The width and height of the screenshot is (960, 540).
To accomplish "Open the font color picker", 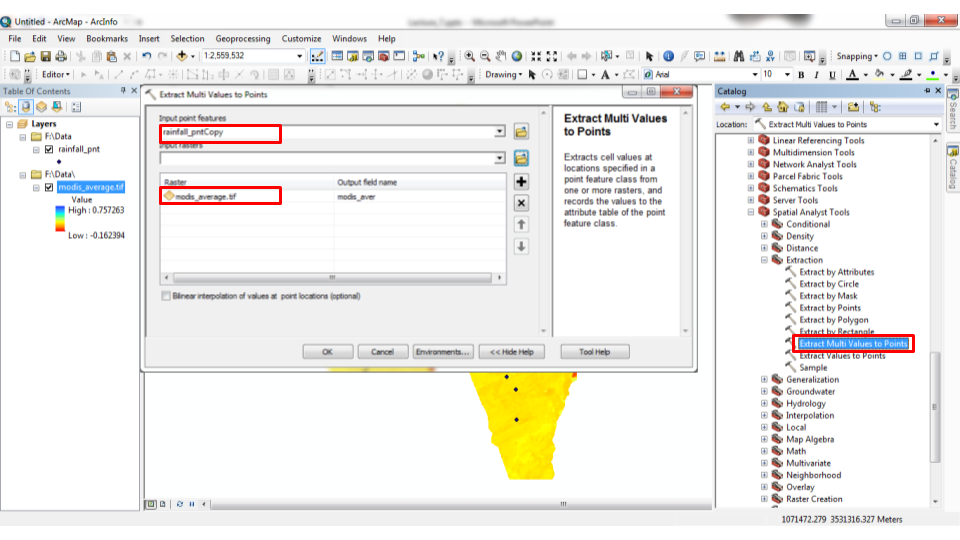I will pos(865,75).
